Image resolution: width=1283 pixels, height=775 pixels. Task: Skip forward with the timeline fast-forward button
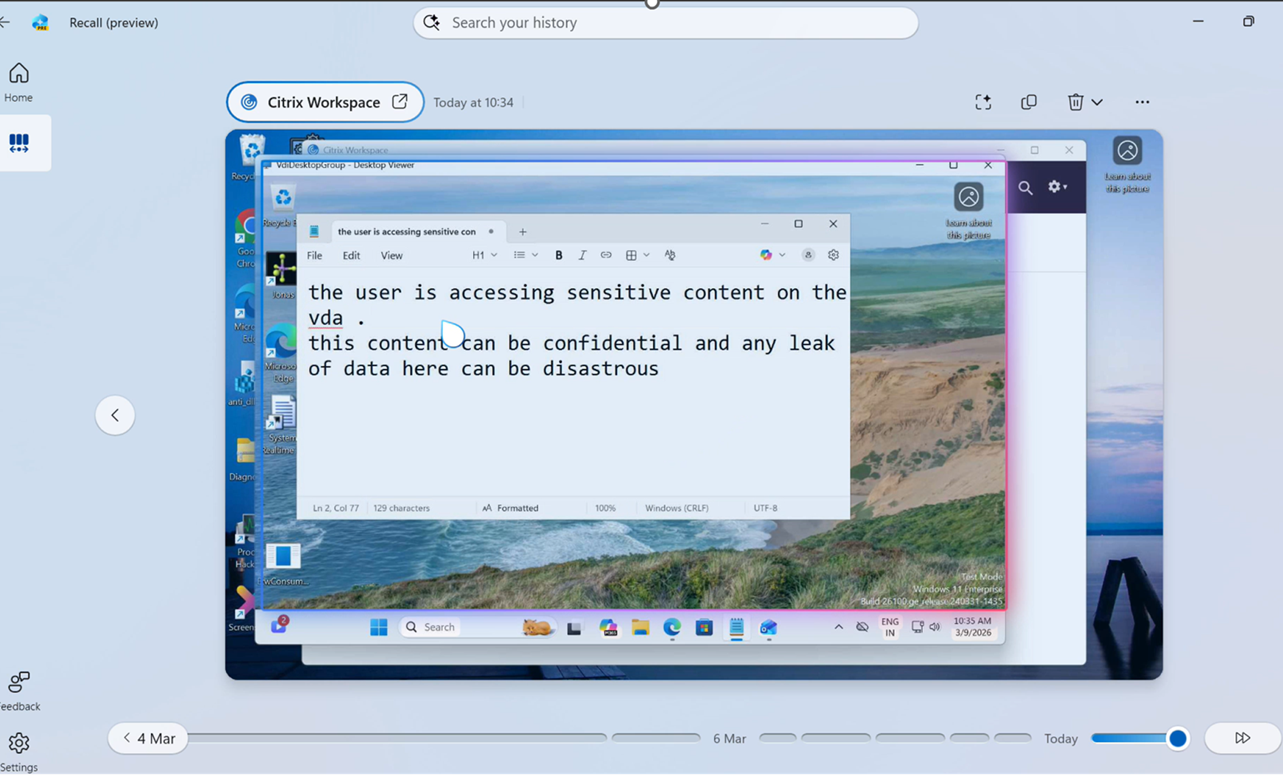tap(1242, 739)
